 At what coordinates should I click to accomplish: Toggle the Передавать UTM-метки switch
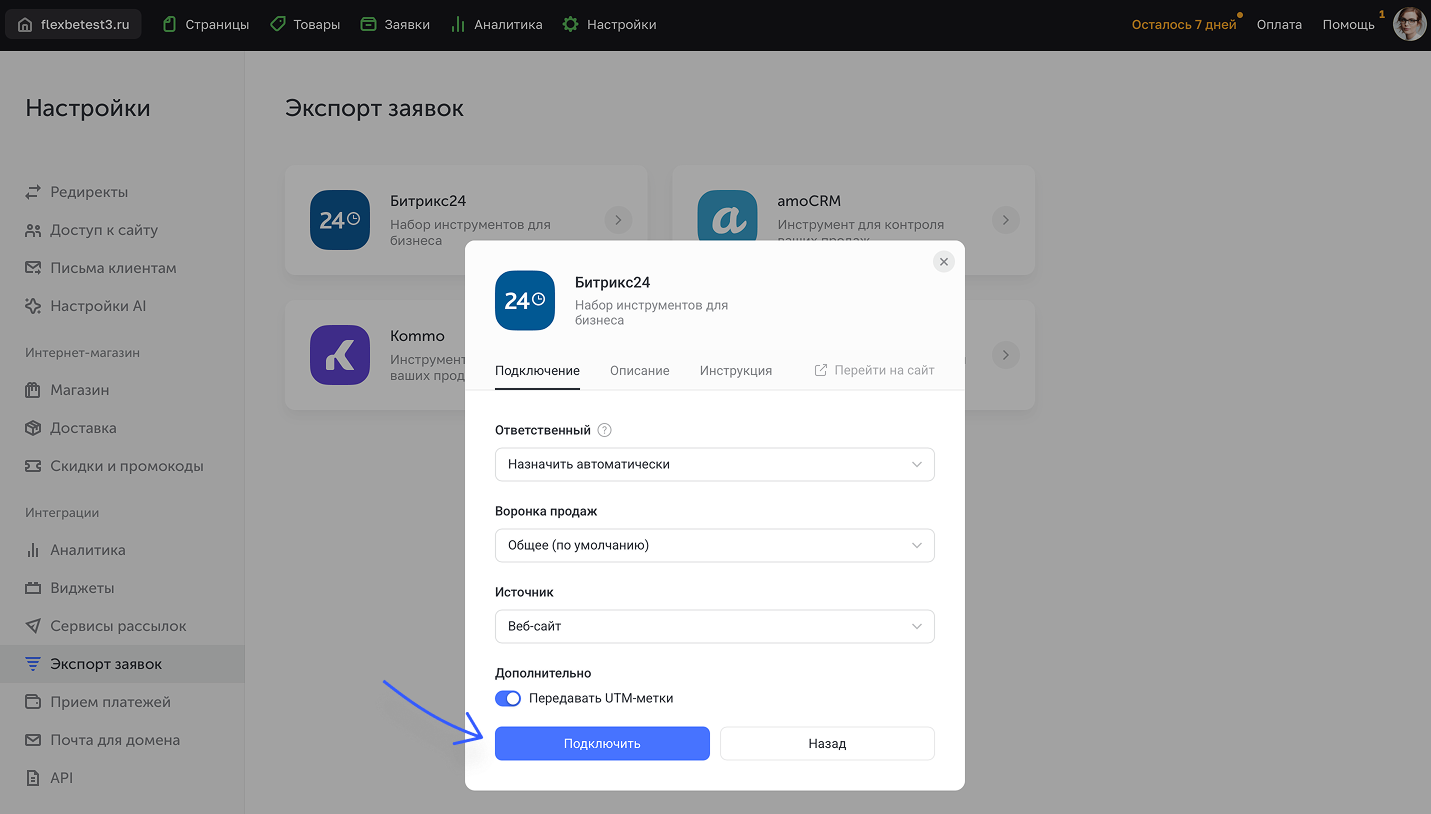pos(508,698)
